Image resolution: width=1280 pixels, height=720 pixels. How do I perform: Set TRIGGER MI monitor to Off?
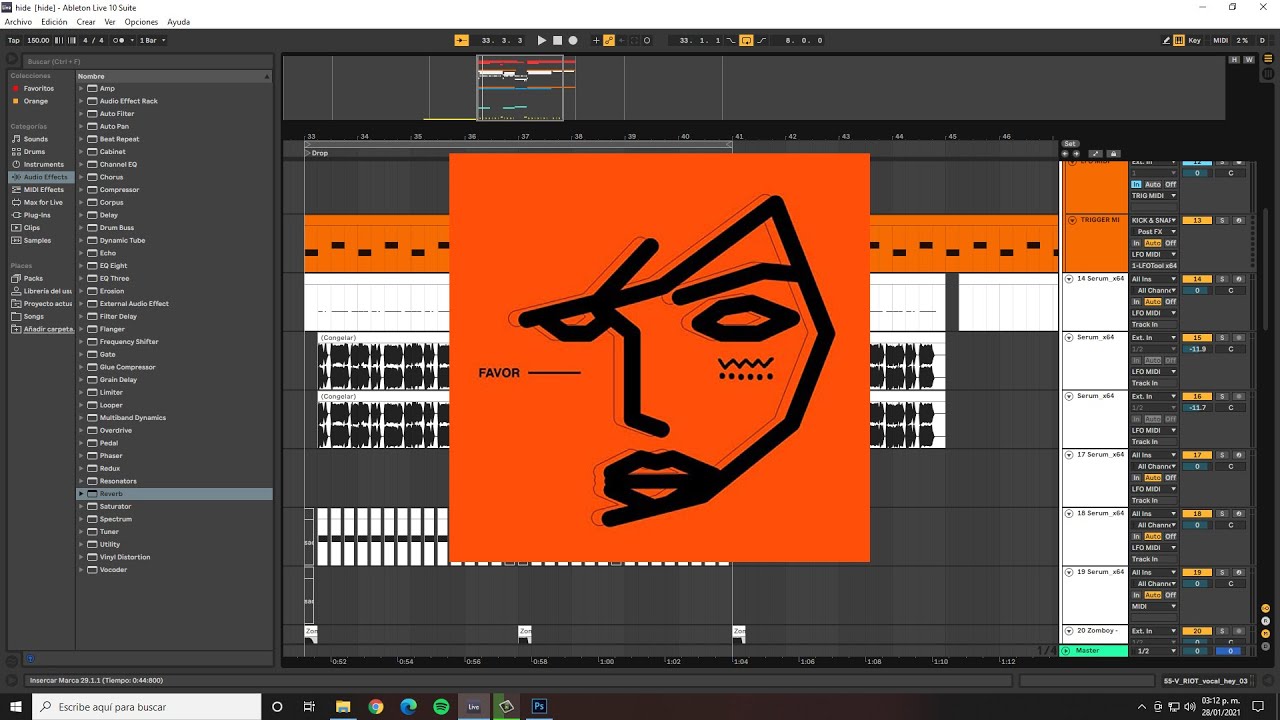tap(1171, 243)
